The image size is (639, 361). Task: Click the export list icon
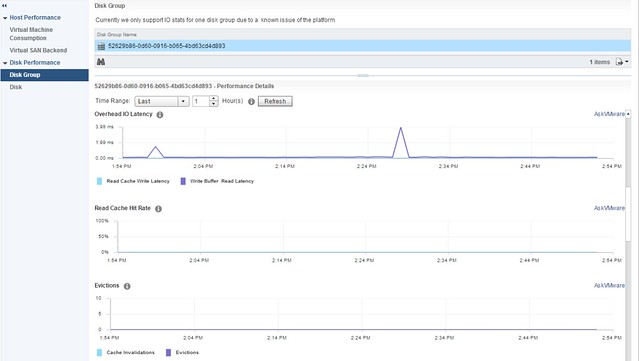click(619, 62)
